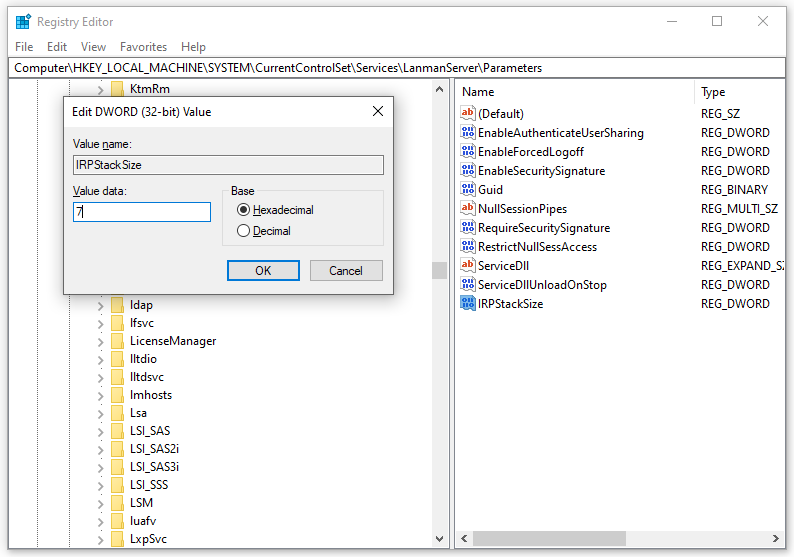Close the Edit DWORD dialog with X
This screenshot has height=557, width=794.
tap(378, 111)
